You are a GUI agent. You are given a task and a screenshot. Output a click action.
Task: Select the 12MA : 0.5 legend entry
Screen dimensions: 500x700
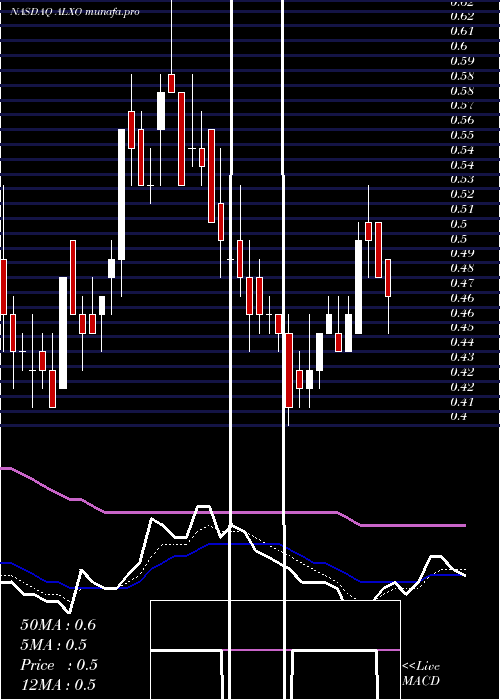pos(58,685)
